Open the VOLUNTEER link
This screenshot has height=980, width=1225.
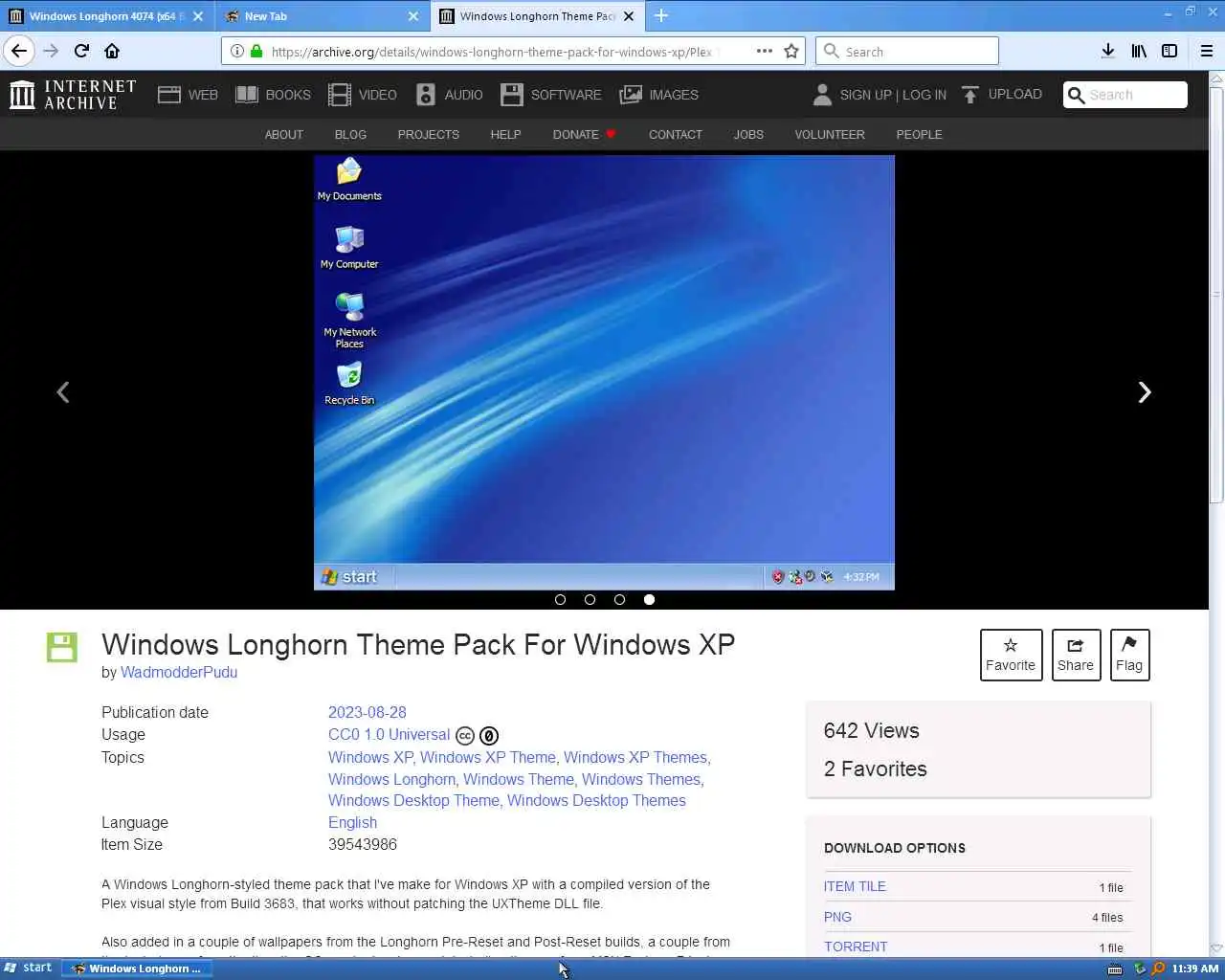[830, 135]
